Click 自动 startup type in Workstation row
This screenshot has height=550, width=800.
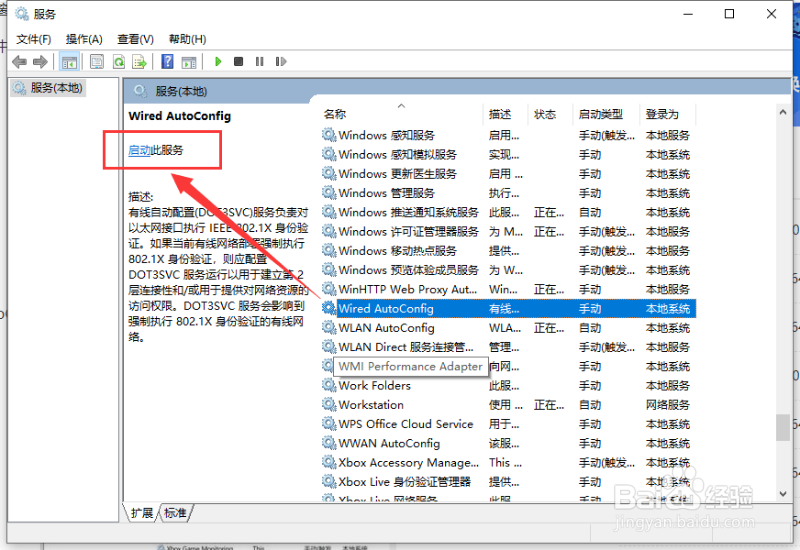[590, 405]
